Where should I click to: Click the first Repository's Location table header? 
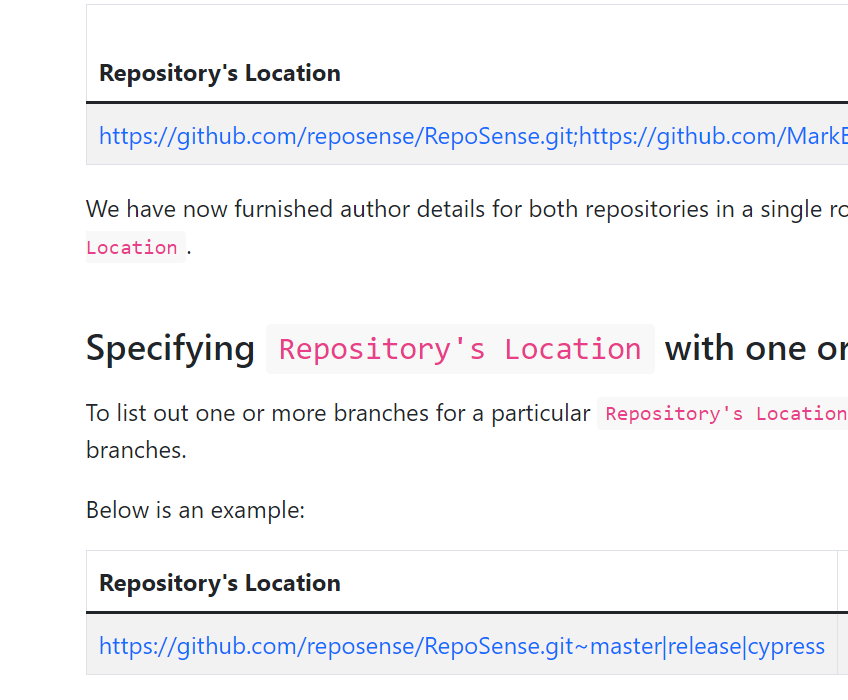pos(219,73)
